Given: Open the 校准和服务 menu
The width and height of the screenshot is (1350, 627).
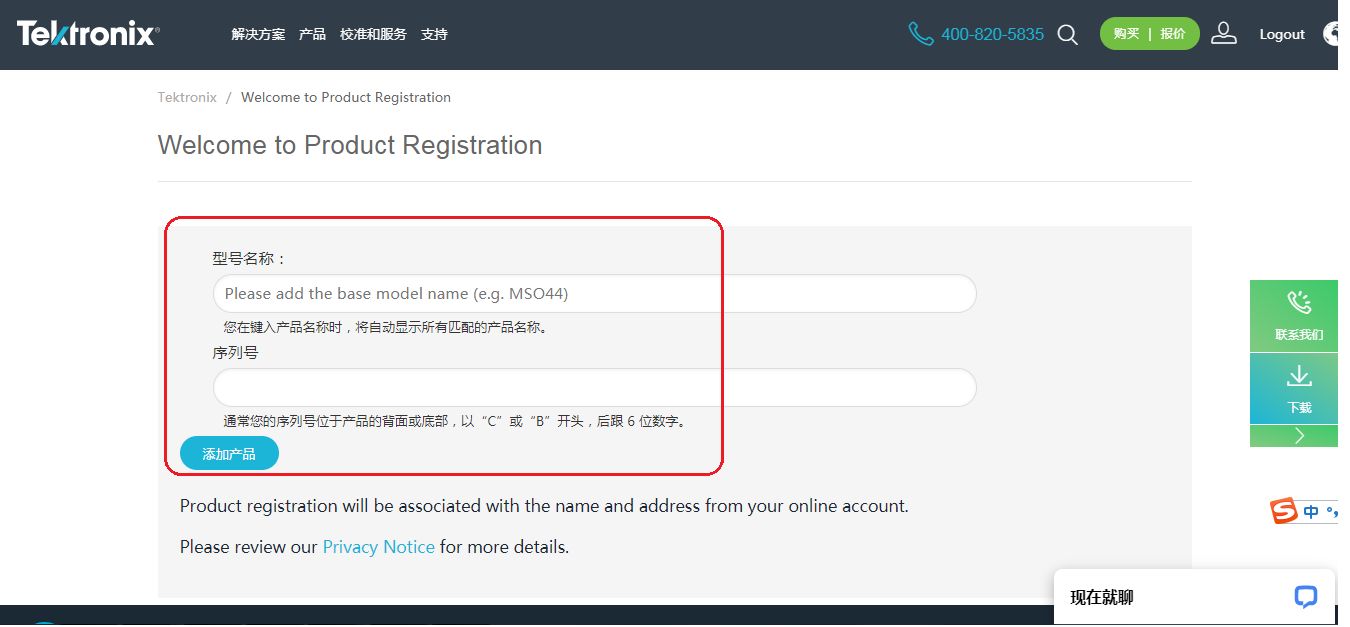Looking at the screenshot, I should [373, 34].
